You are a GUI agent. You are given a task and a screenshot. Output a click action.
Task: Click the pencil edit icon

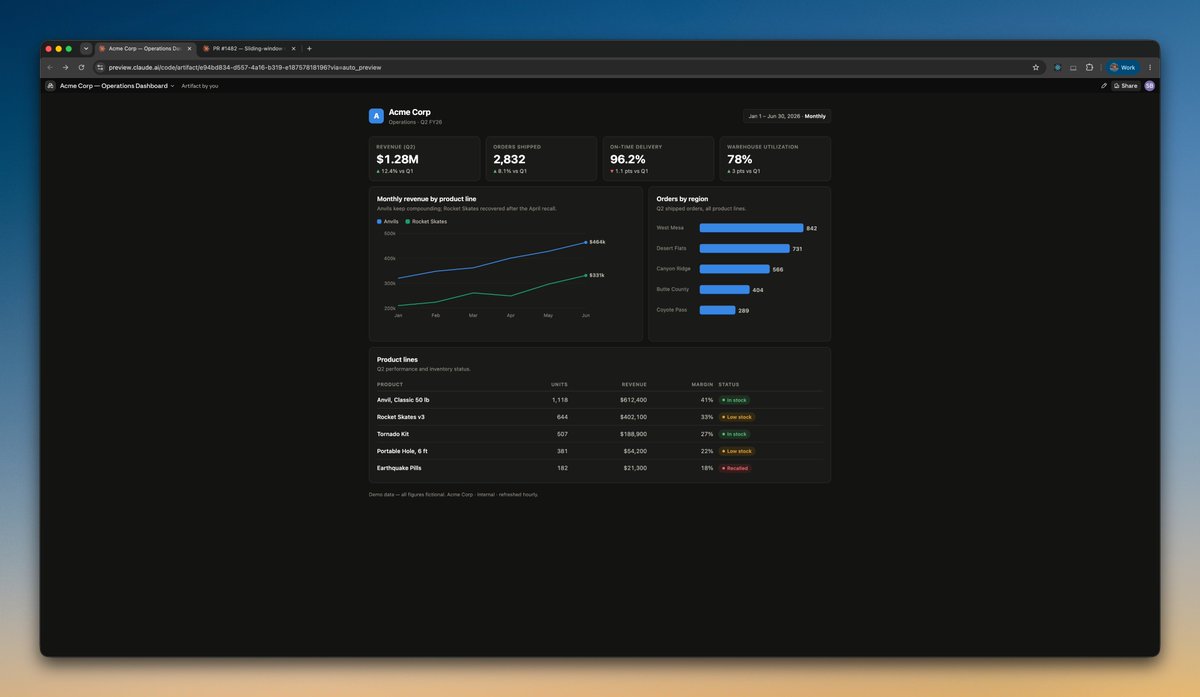pyautogui.click(x=1104, y=86)
